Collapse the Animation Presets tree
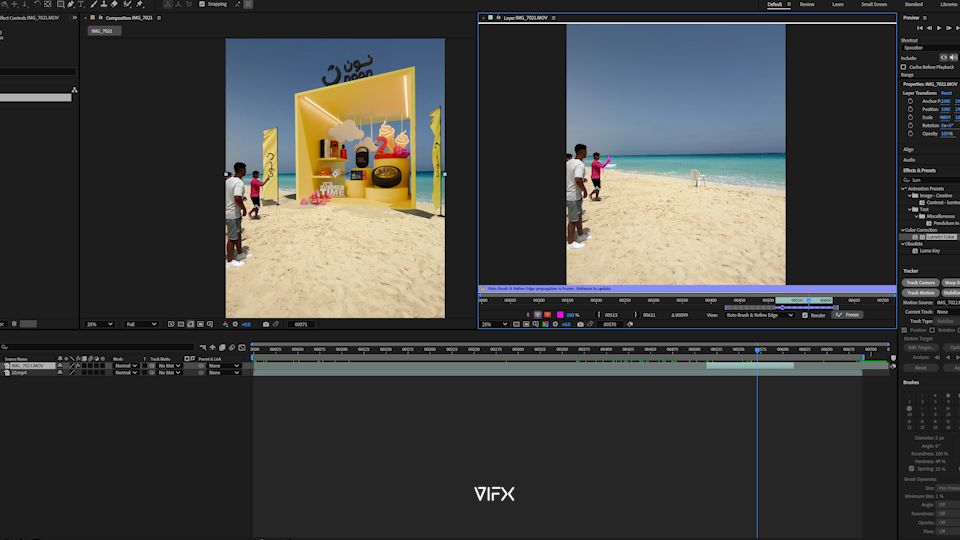Image resolution: width=960 pixels, height=540 pixels. [904, 189]
